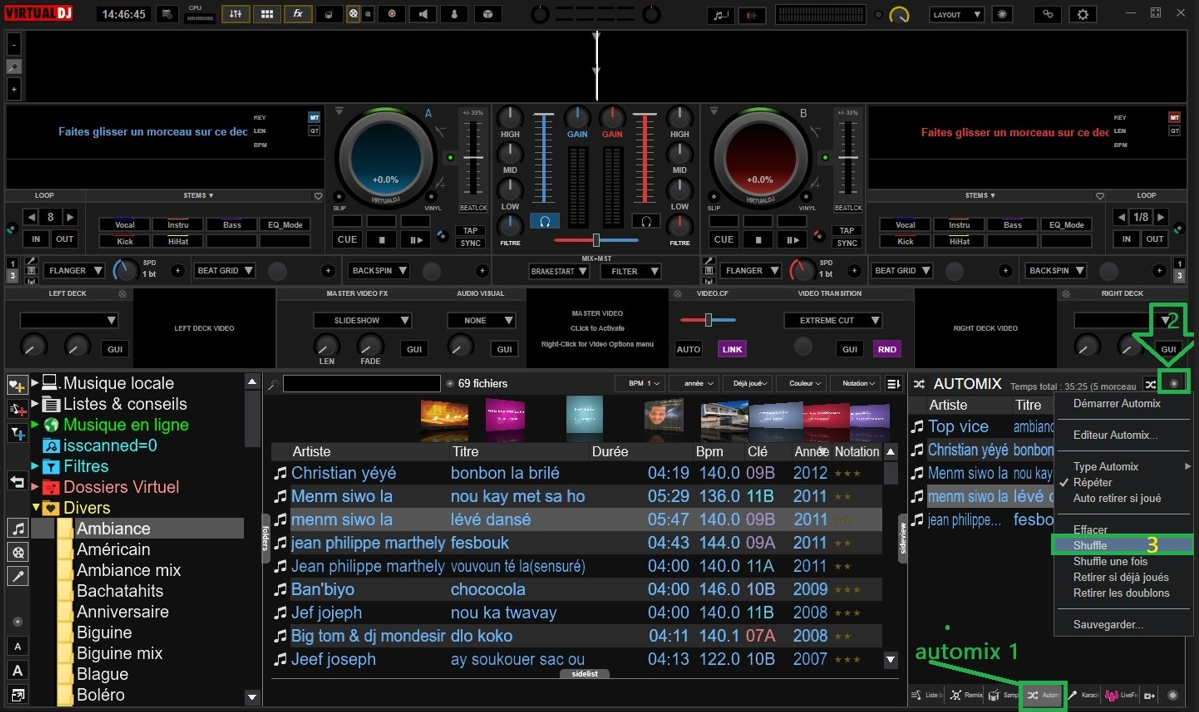The width and height of the screenshot is (1199, 712).
Task: Click the deck A pitch slider
Action: [473, 157]
